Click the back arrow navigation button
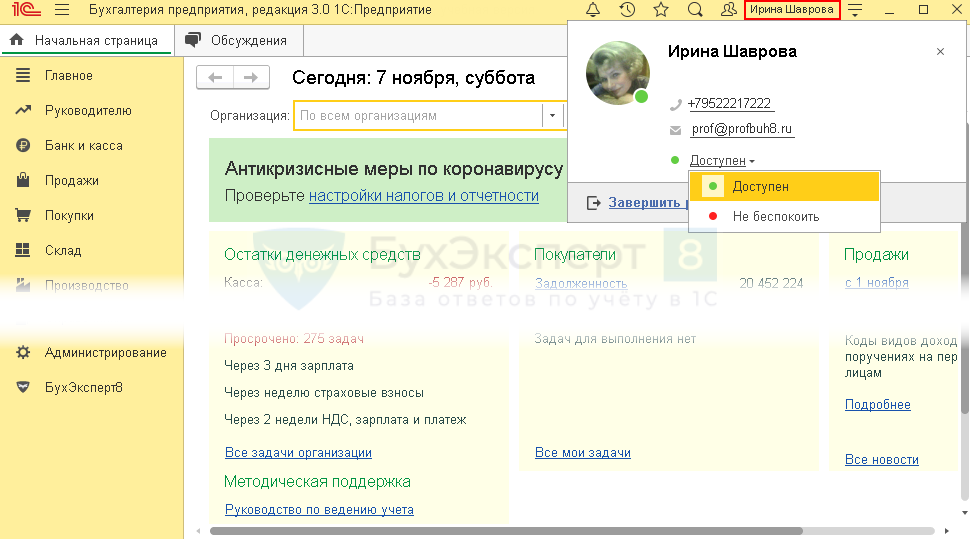970x539 pixels. click(216, 78)
